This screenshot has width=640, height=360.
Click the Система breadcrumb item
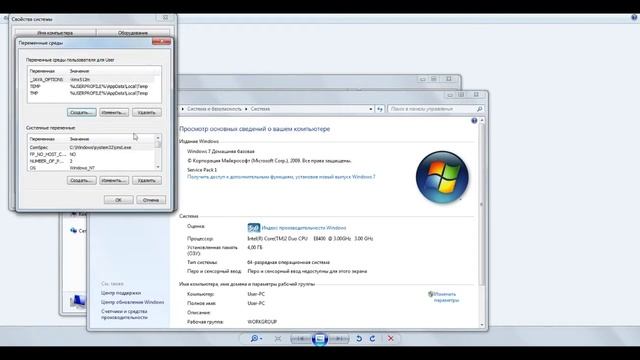pos(260,109)
